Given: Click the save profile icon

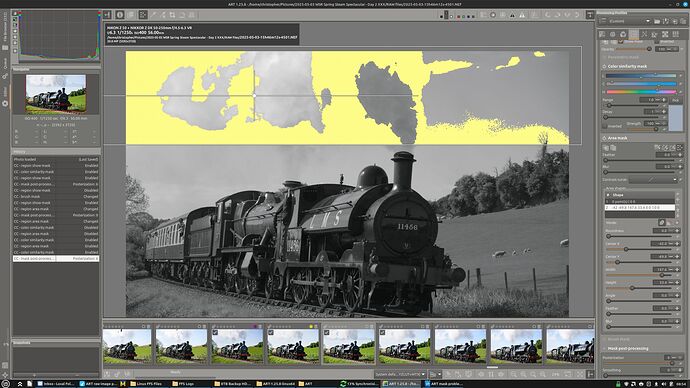Looking at the screenshot, I should pos(666,21).
